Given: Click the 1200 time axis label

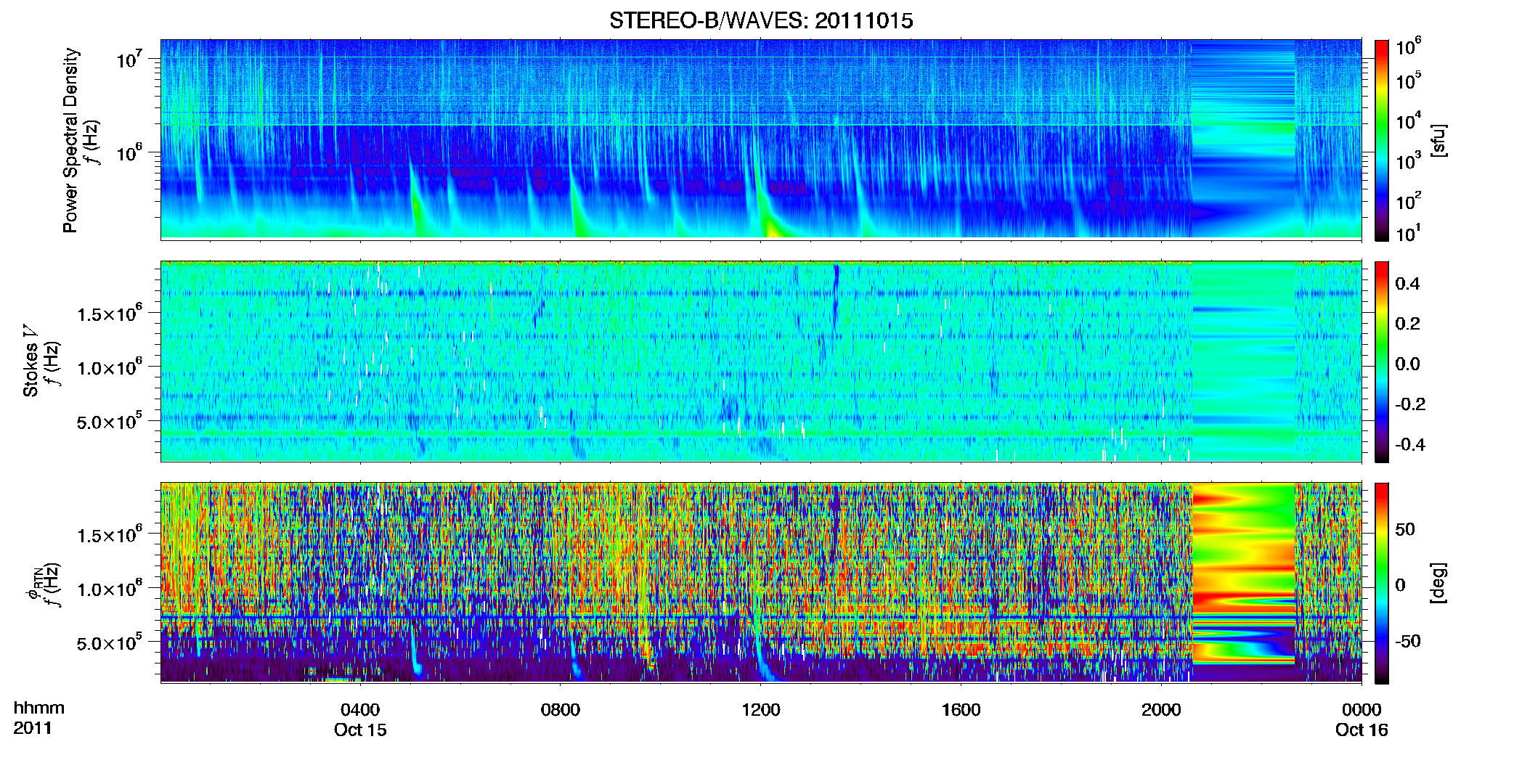Looking at the screenshot, I should pos(761,709).
